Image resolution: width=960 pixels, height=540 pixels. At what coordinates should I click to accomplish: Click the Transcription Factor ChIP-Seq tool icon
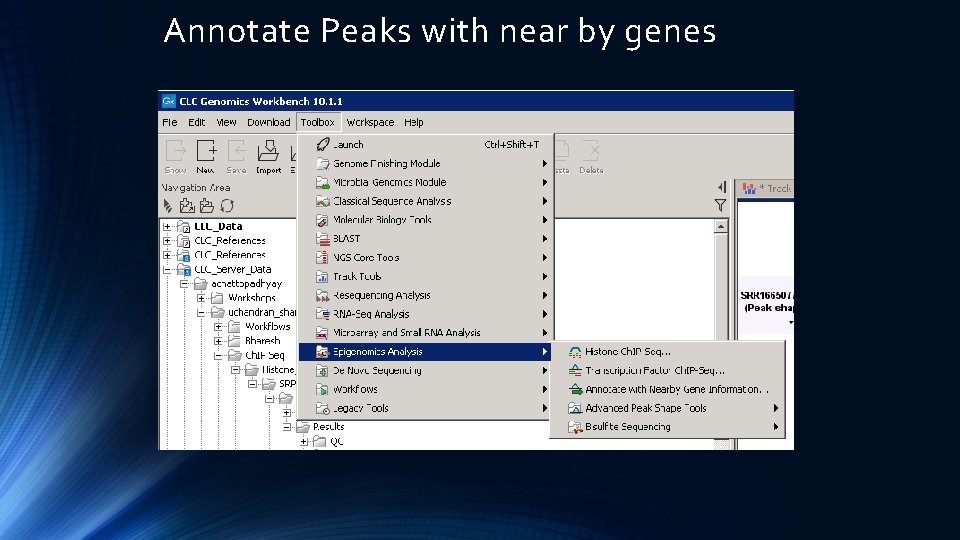pos(575,370)
